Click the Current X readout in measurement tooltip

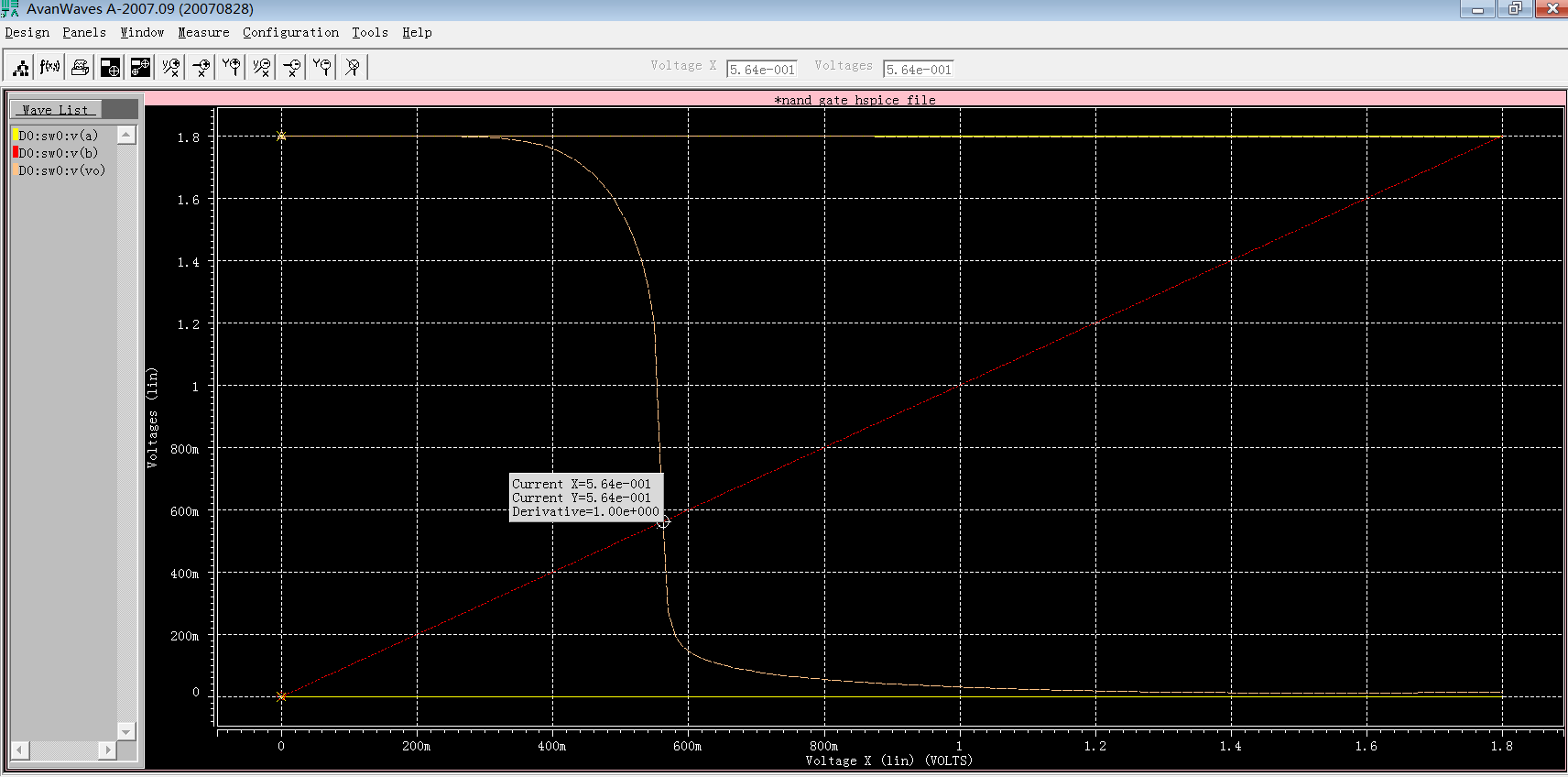click(x=582, y=484)
